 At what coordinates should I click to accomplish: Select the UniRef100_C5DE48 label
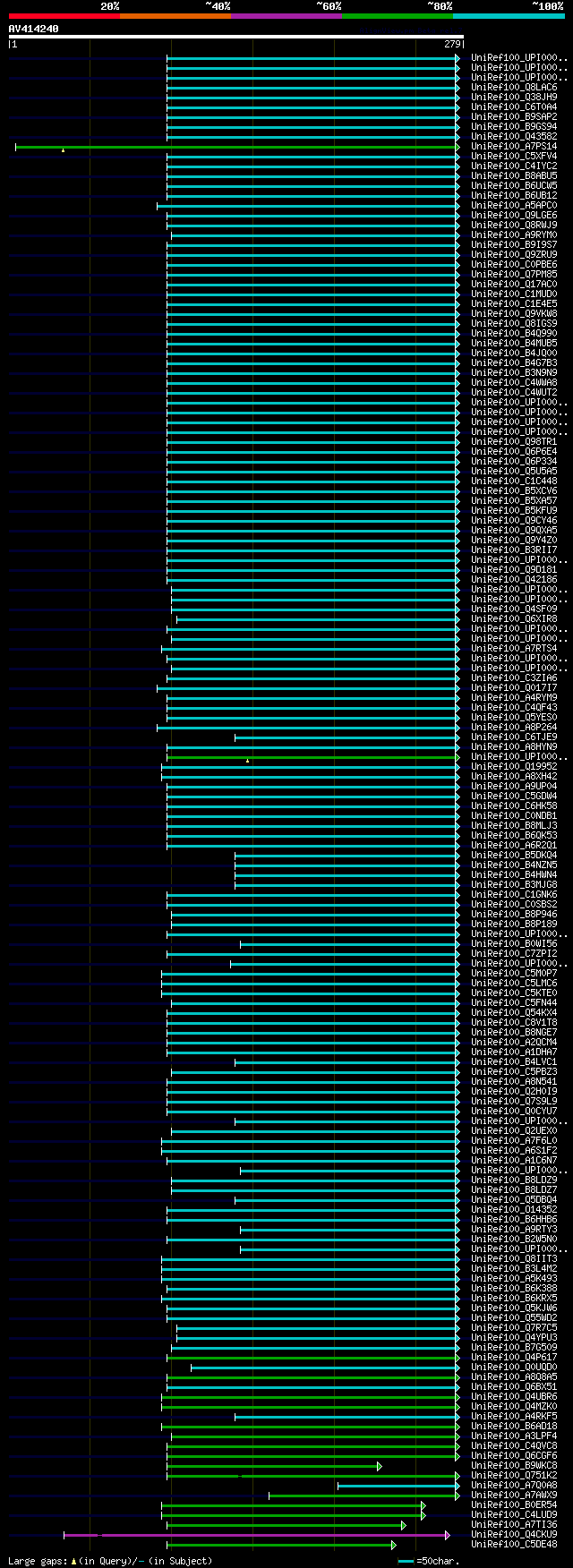coord(514,1545)
